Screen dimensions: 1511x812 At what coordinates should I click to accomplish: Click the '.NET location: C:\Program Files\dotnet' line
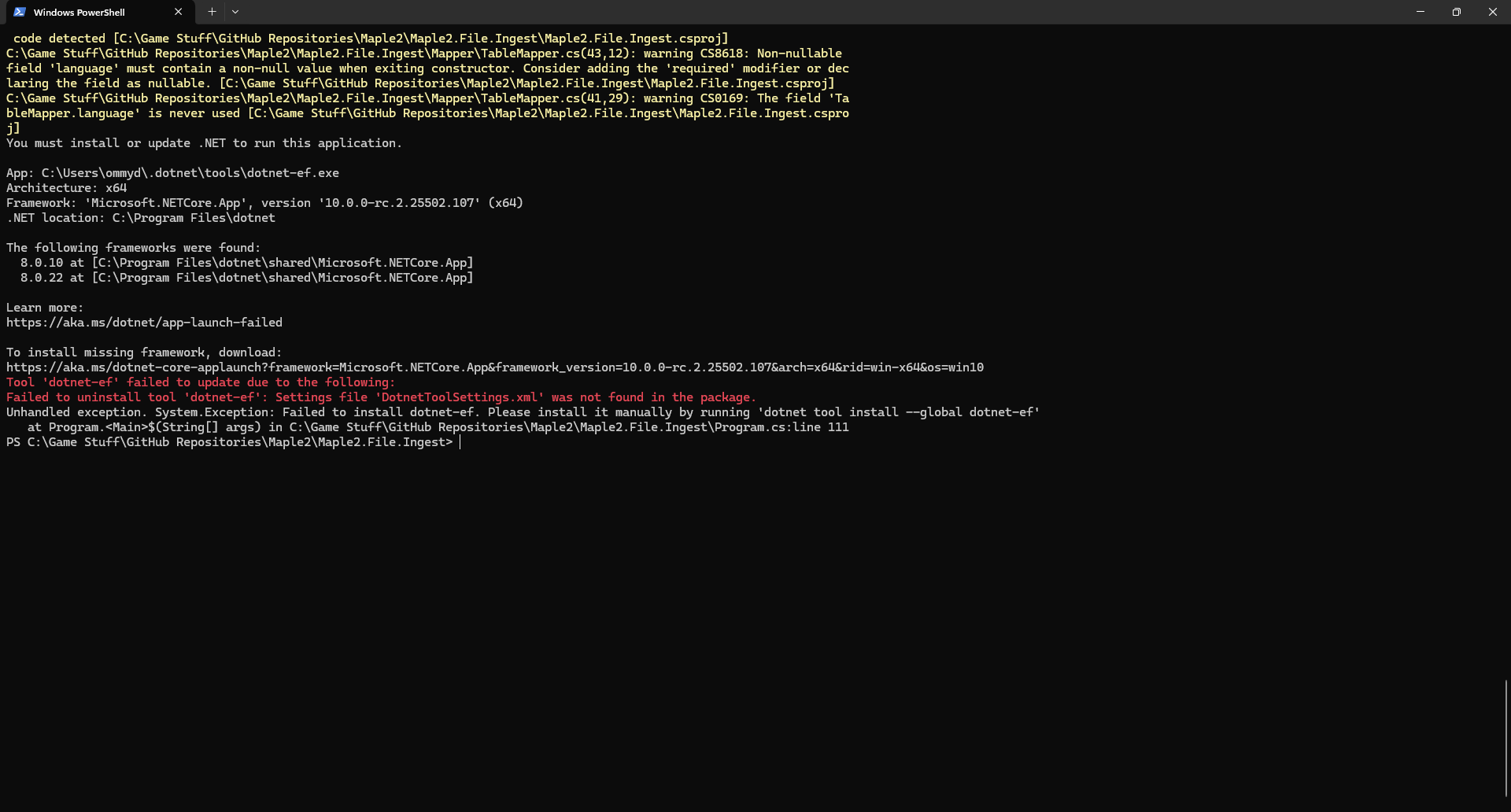(x=141, y=218)
